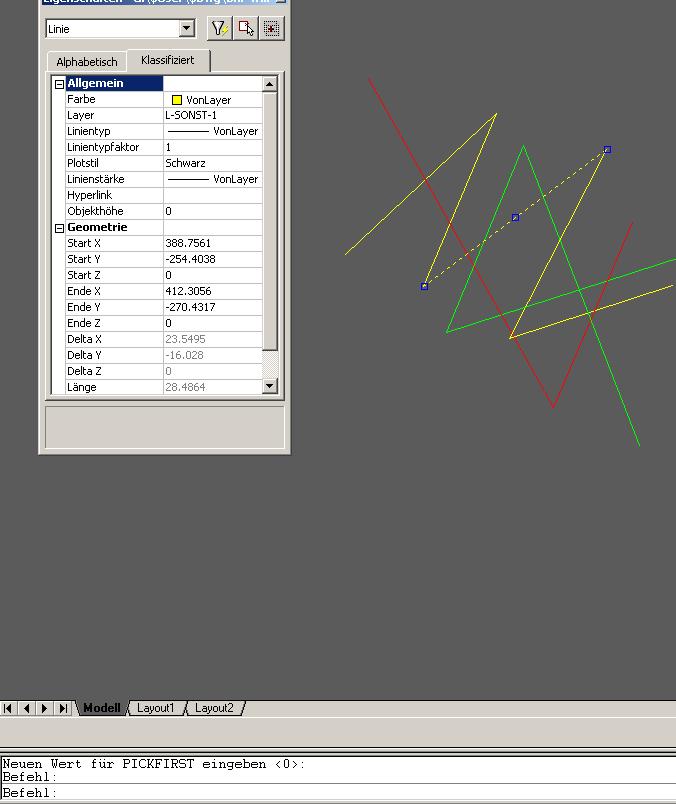The width and height of the screenshot is (676, 804).
Task: Click the Ende Y value -270.4317
Action: click(212, 307)
